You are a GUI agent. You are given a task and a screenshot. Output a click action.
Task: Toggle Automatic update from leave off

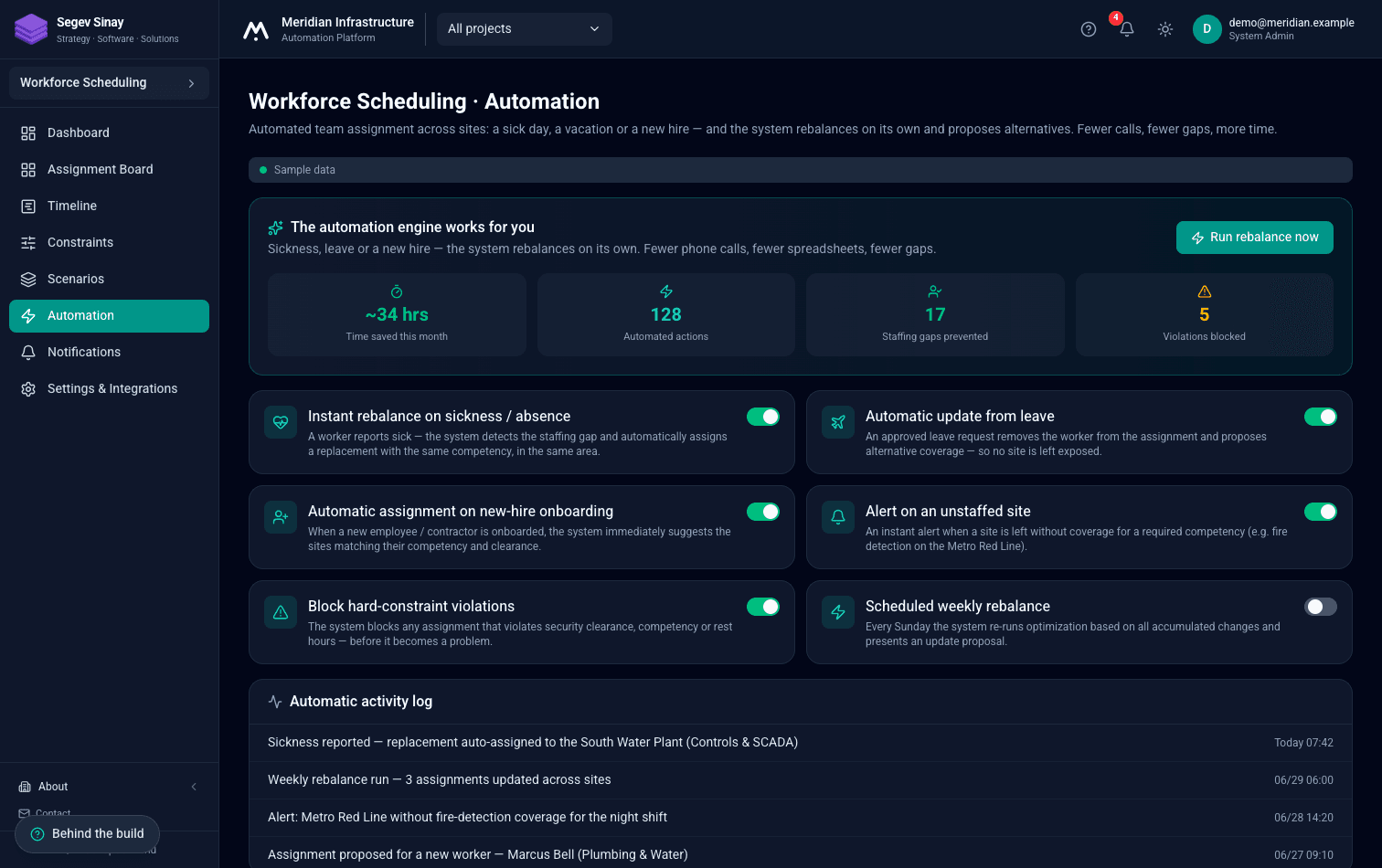1321,417
